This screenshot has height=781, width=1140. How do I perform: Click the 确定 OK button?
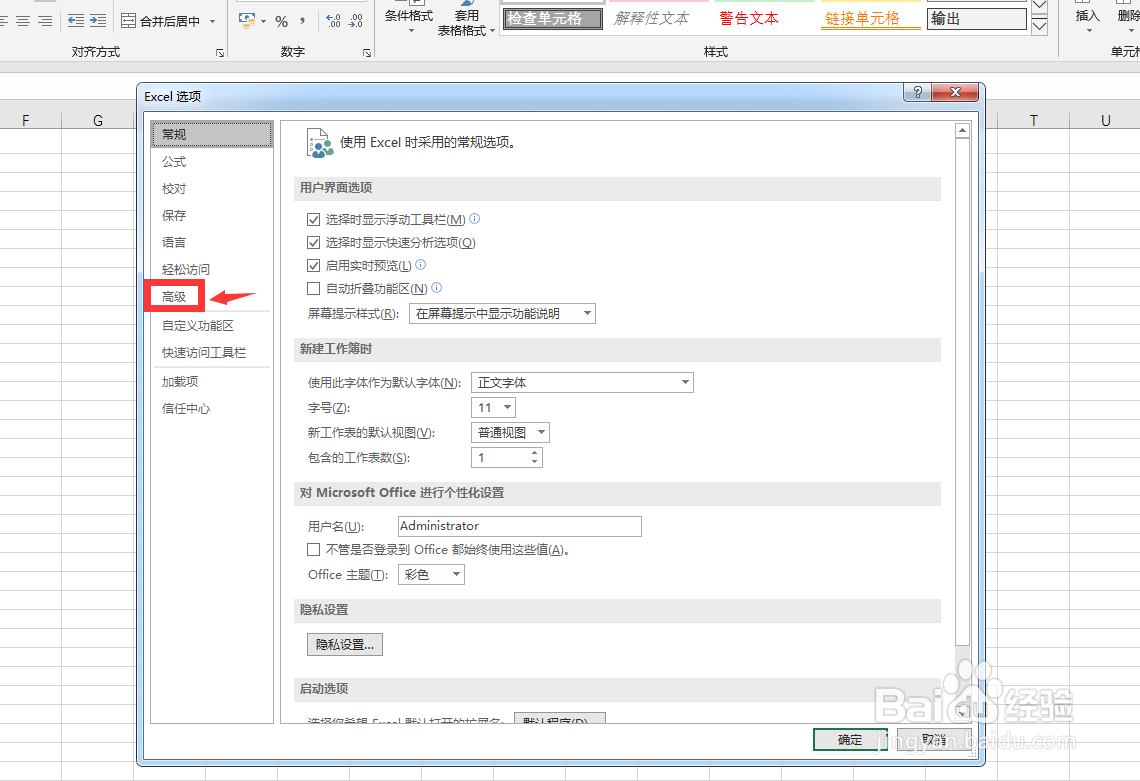click(850, 740)
